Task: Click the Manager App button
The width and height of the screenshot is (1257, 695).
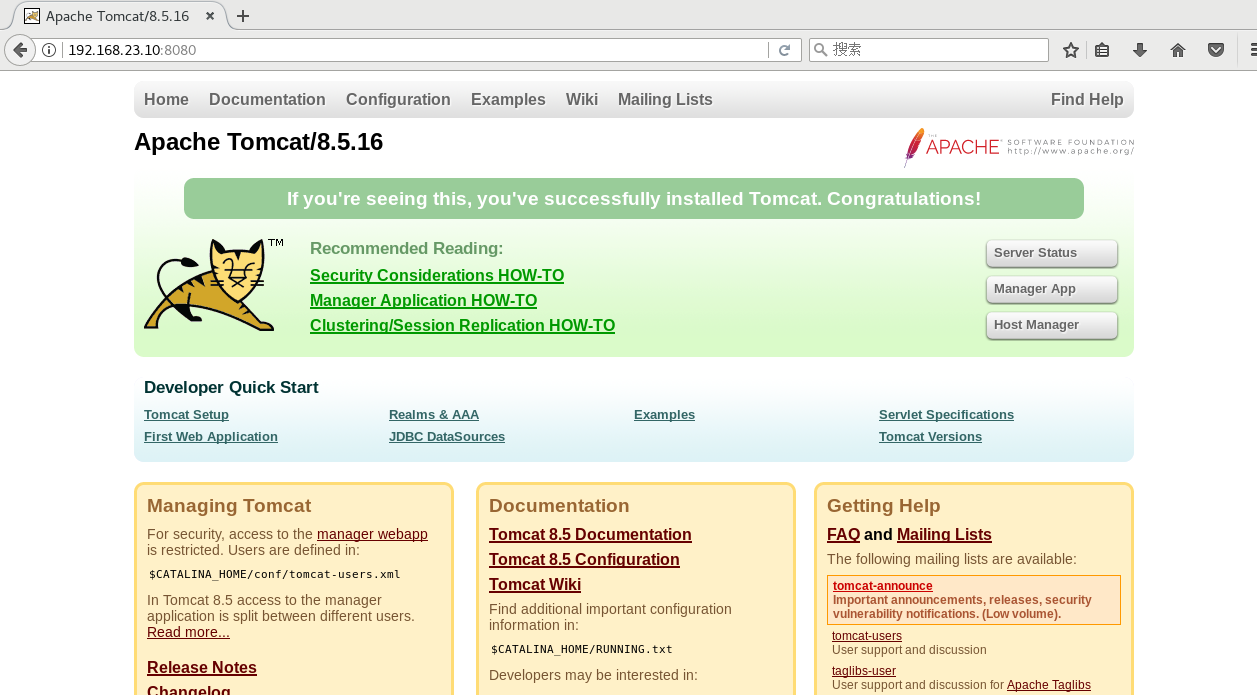Action: [1051, 289]
